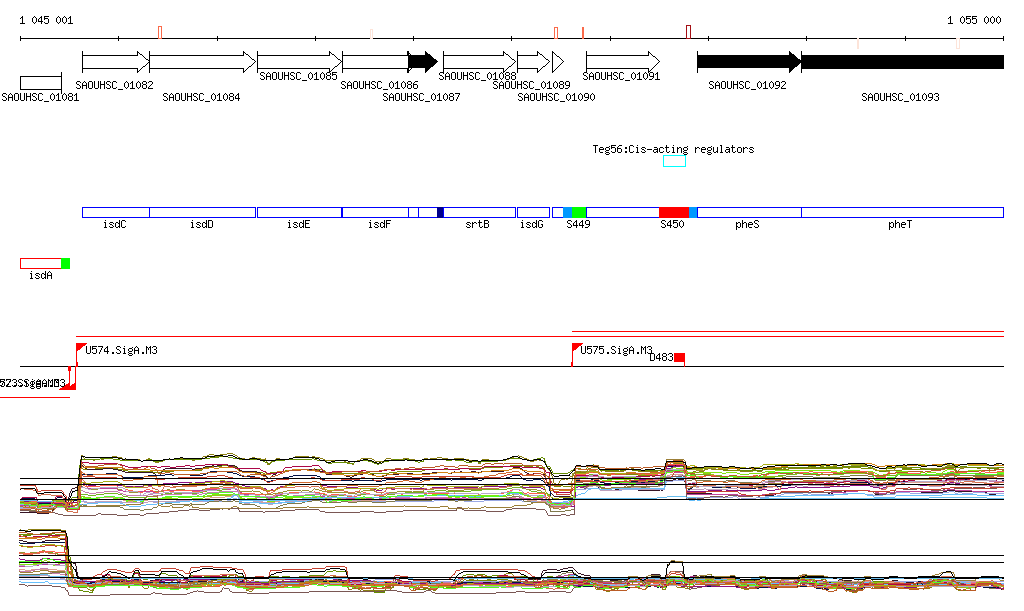Click the SAOUHSC_01091 gene arrow
This screenshot has width=1024, height=611.
623,62
